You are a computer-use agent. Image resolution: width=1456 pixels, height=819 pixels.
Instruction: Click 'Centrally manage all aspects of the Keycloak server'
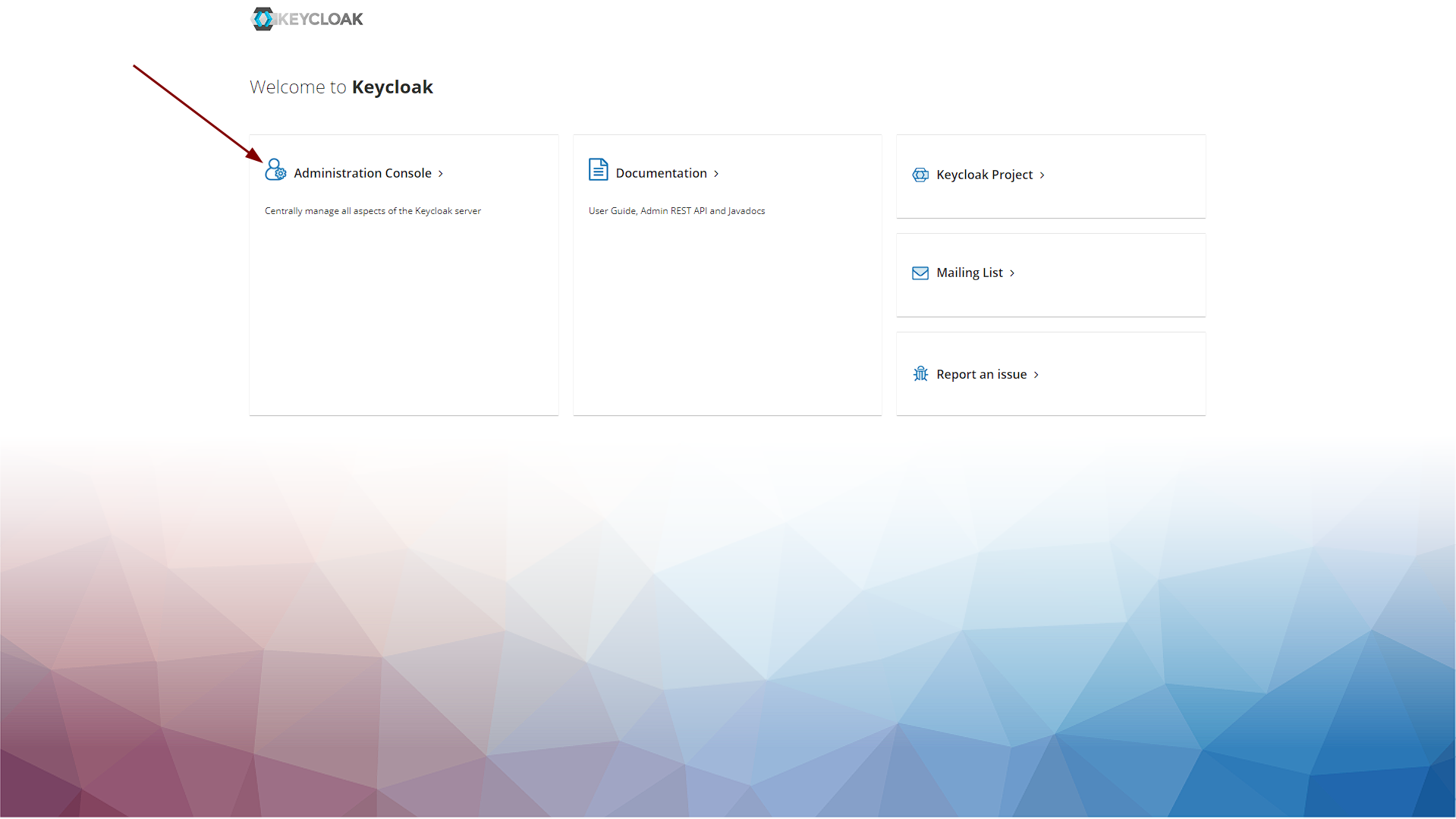point(373,211)
